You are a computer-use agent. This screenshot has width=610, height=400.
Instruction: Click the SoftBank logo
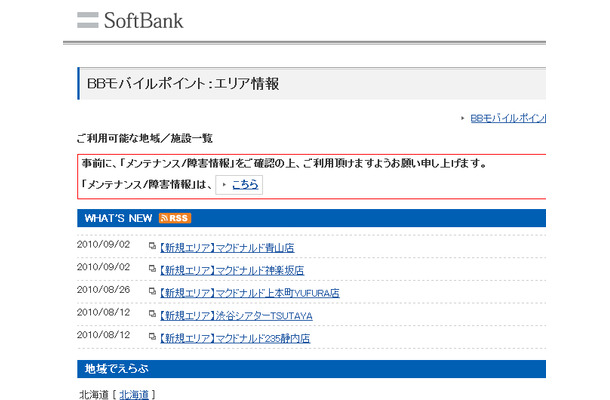130,20
